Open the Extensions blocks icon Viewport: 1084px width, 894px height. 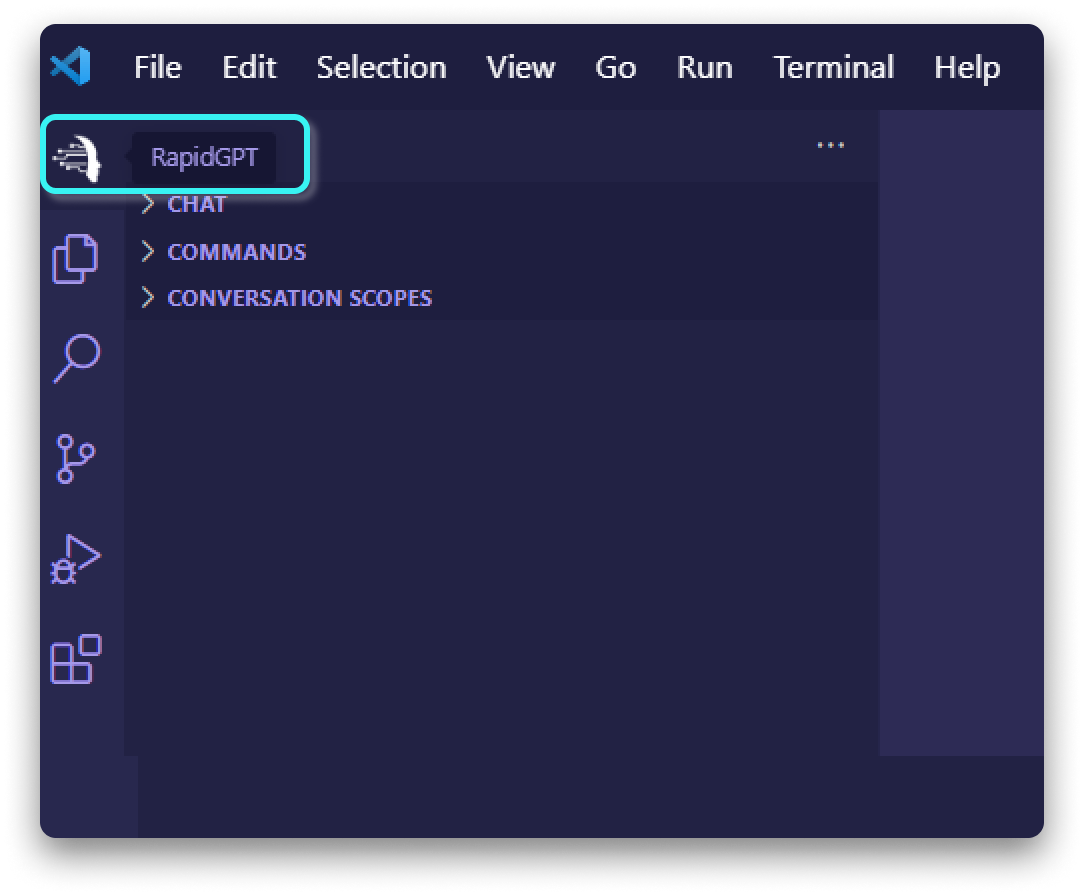click(x=76, y=659)
